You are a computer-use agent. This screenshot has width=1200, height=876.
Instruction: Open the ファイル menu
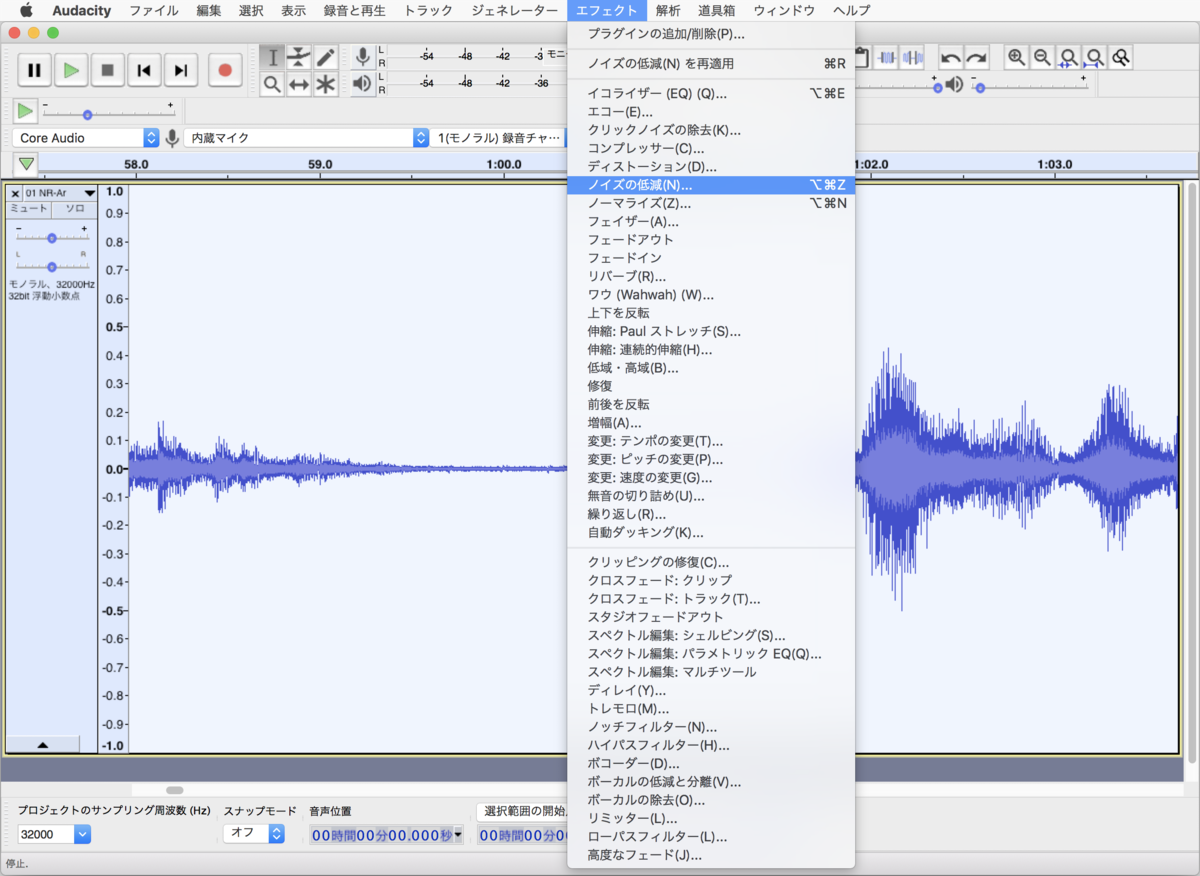[154, 11]
